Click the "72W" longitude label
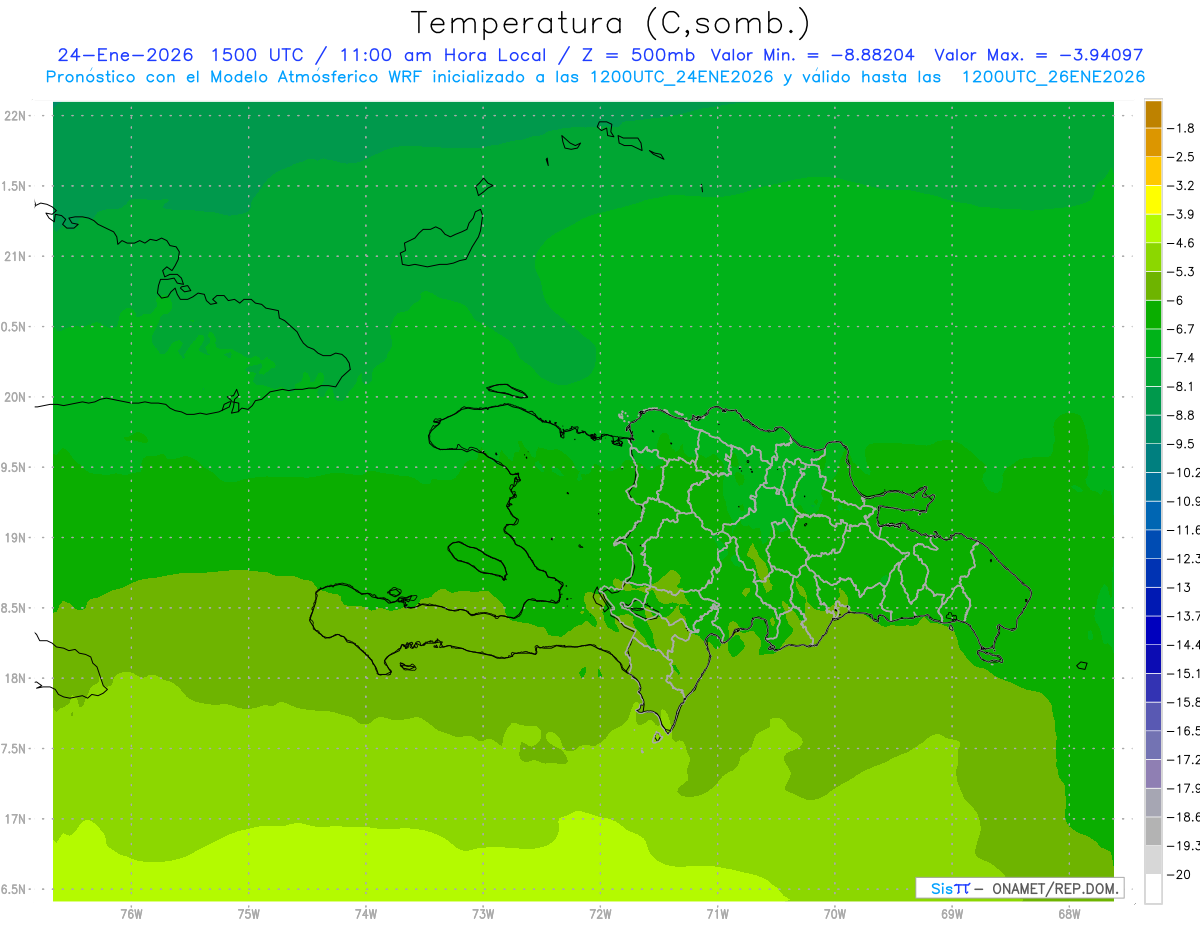Image resolution: width=1200 pixels, height=927 pixels. 600,914
